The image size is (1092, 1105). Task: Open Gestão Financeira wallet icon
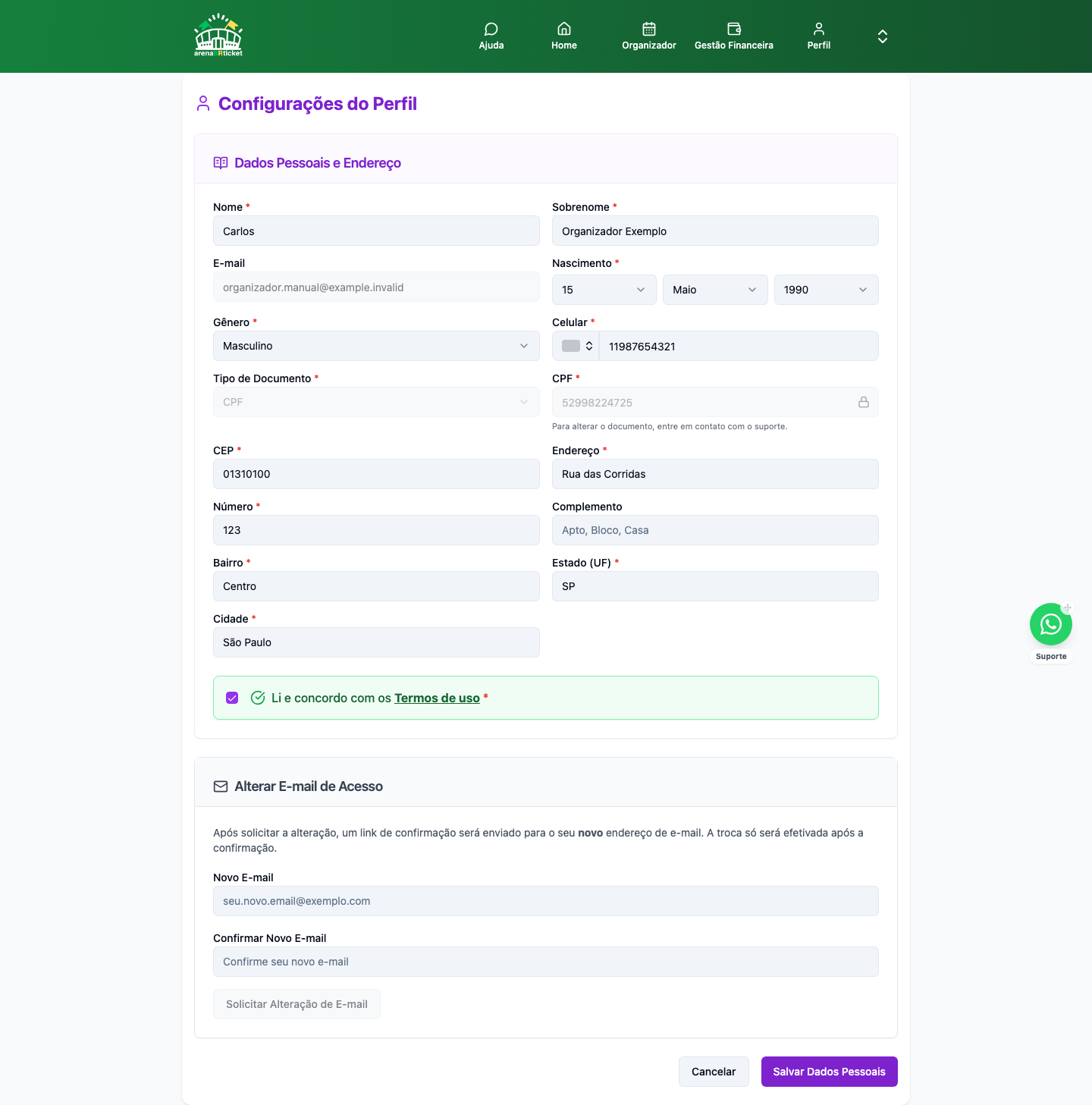[x=734, y=29]
